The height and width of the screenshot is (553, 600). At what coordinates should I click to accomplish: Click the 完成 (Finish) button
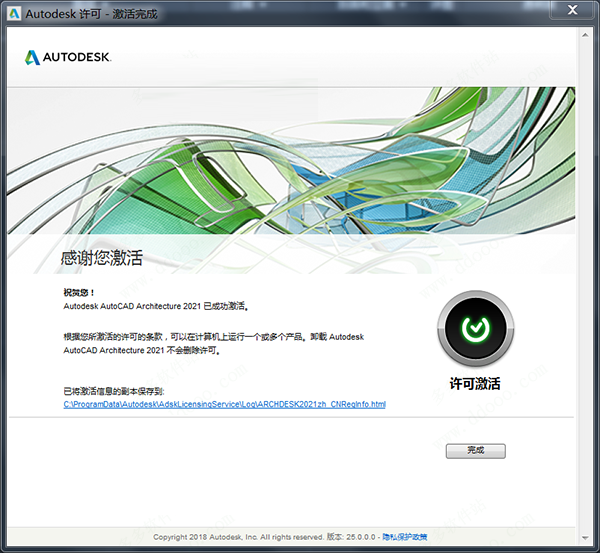(475, 451)
